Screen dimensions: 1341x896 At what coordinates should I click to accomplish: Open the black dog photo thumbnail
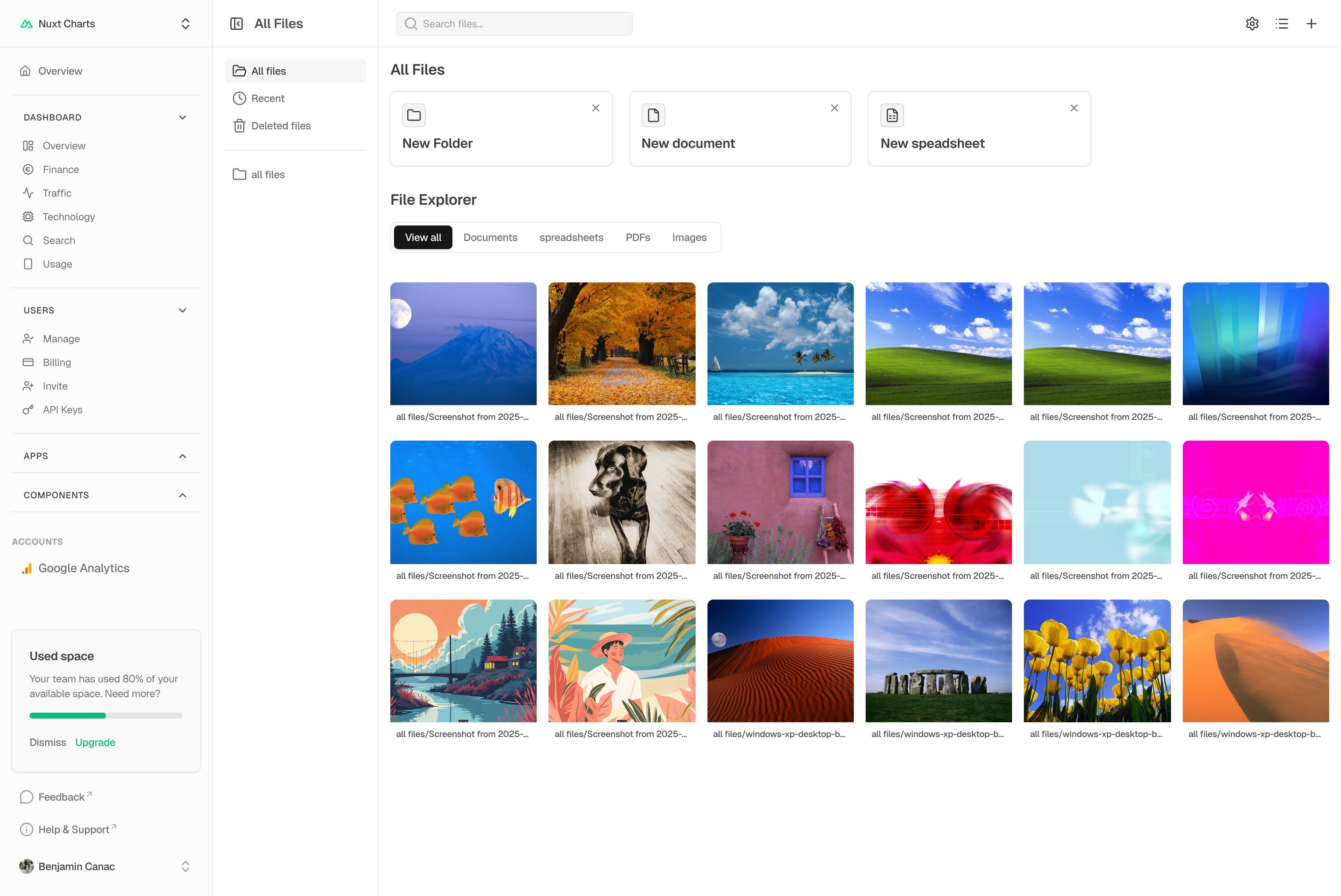click(x=622, y=502)
